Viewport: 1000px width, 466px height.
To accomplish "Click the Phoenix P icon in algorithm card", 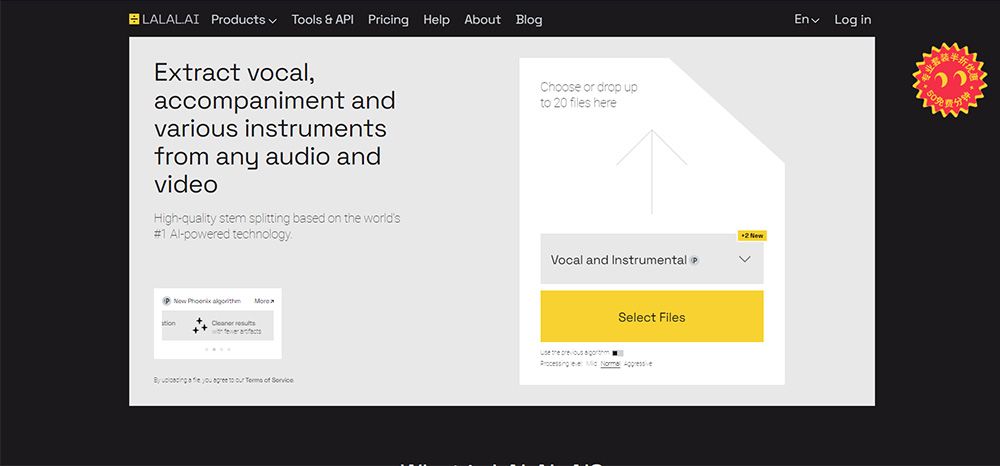I will tap(166, 300).
